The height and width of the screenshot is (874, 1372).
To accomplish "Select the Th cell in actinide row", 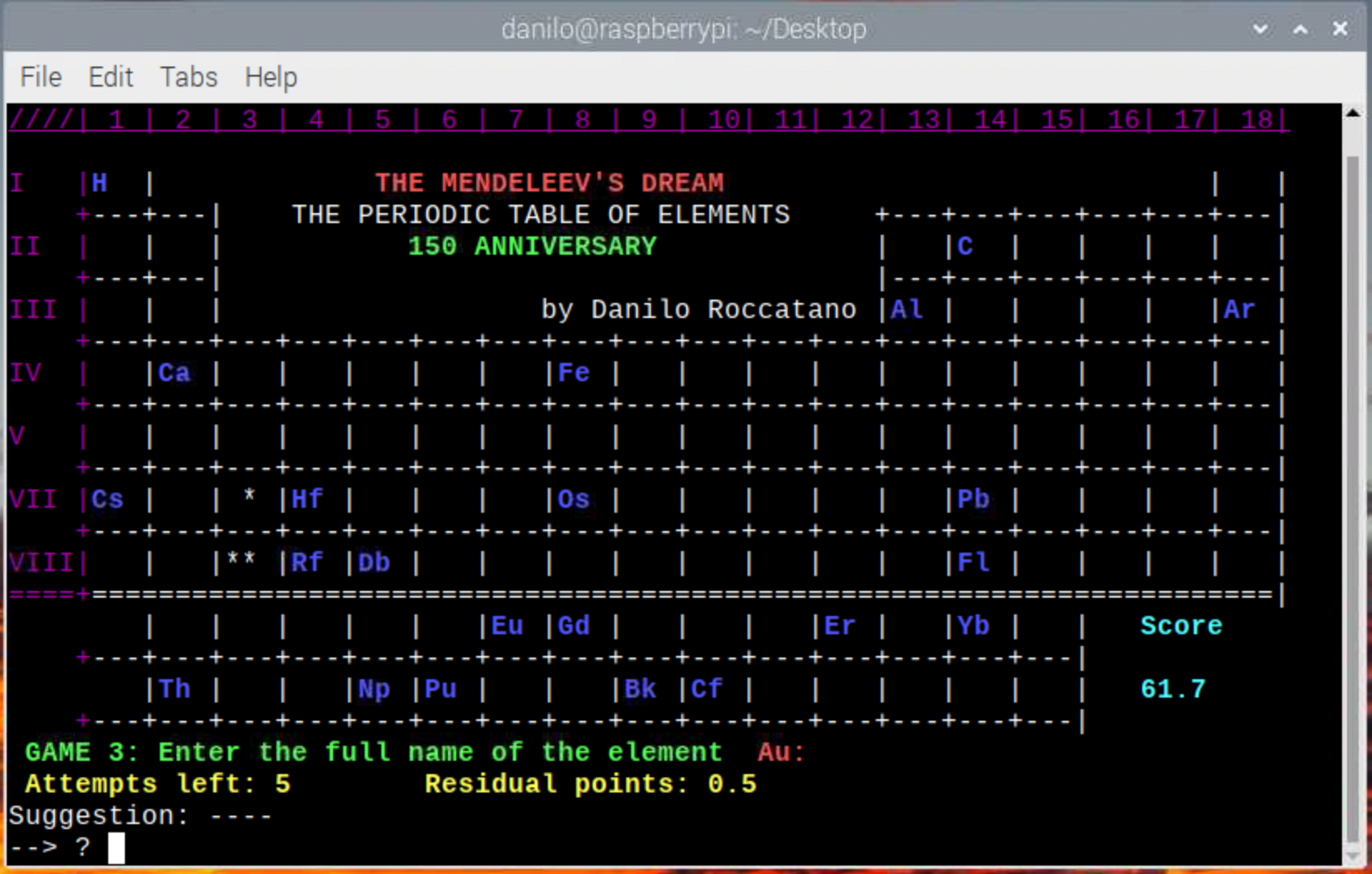I will [174, 688].
